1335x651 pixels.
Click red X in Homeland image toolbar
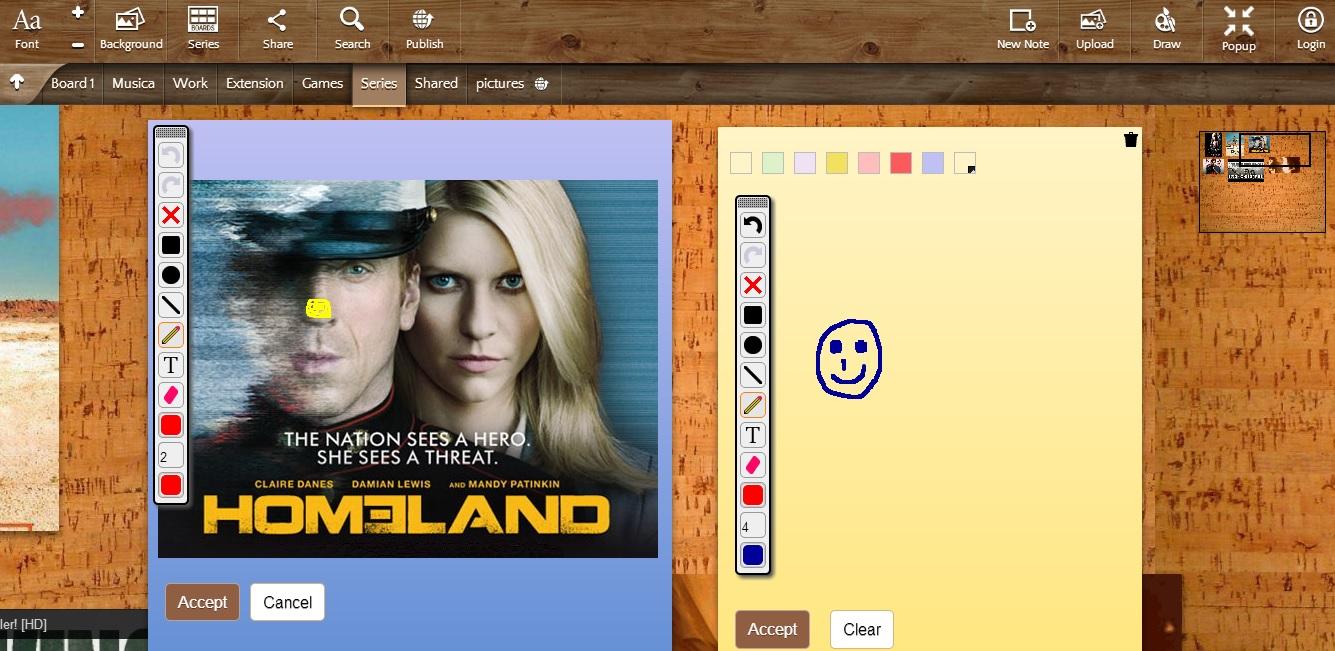pos(171,215)
